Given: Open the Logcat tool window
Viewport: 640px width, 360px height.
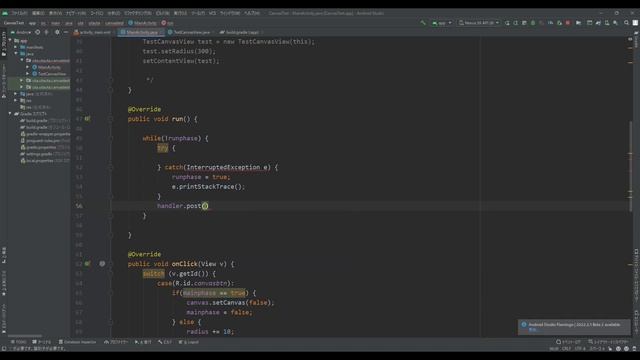Looking at the screenshot, I should coord(189,342).
